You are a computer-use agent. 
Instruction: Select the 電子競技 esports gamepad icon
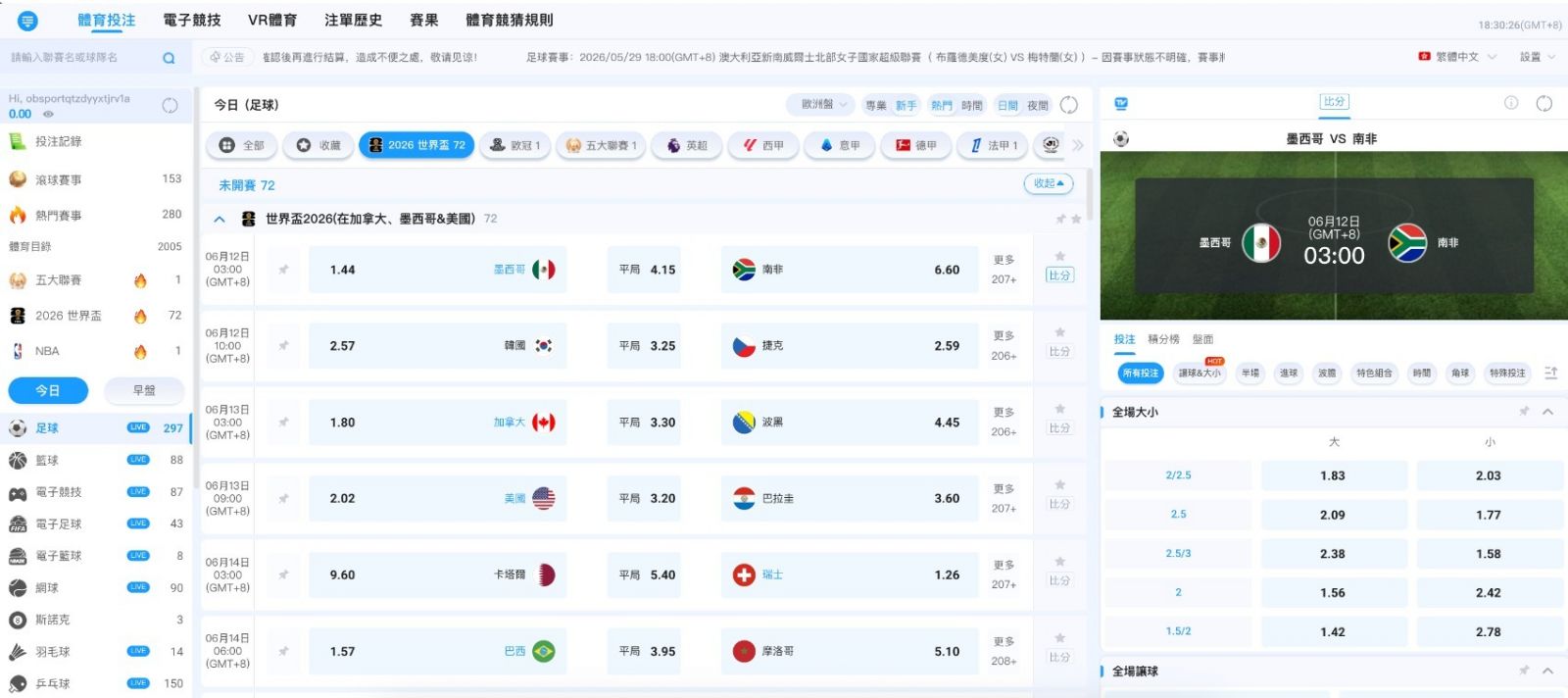[18, 492]
